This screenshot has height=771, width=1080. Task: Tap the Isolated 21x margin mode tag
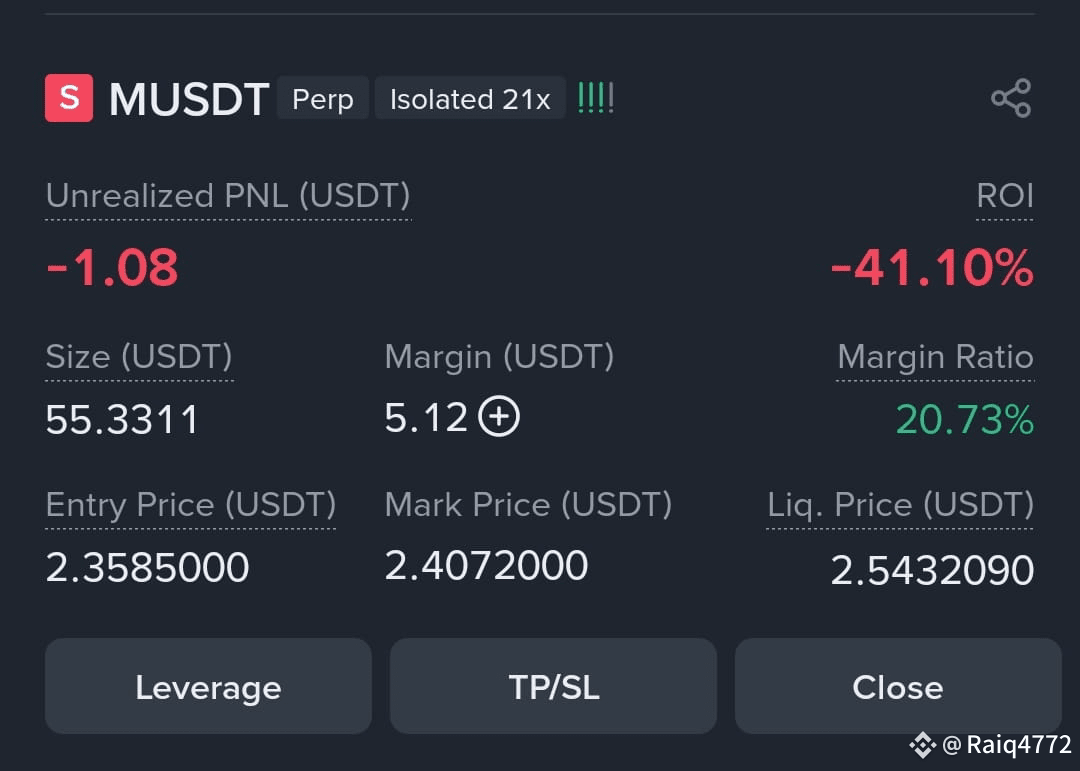[x=470, y=99]
